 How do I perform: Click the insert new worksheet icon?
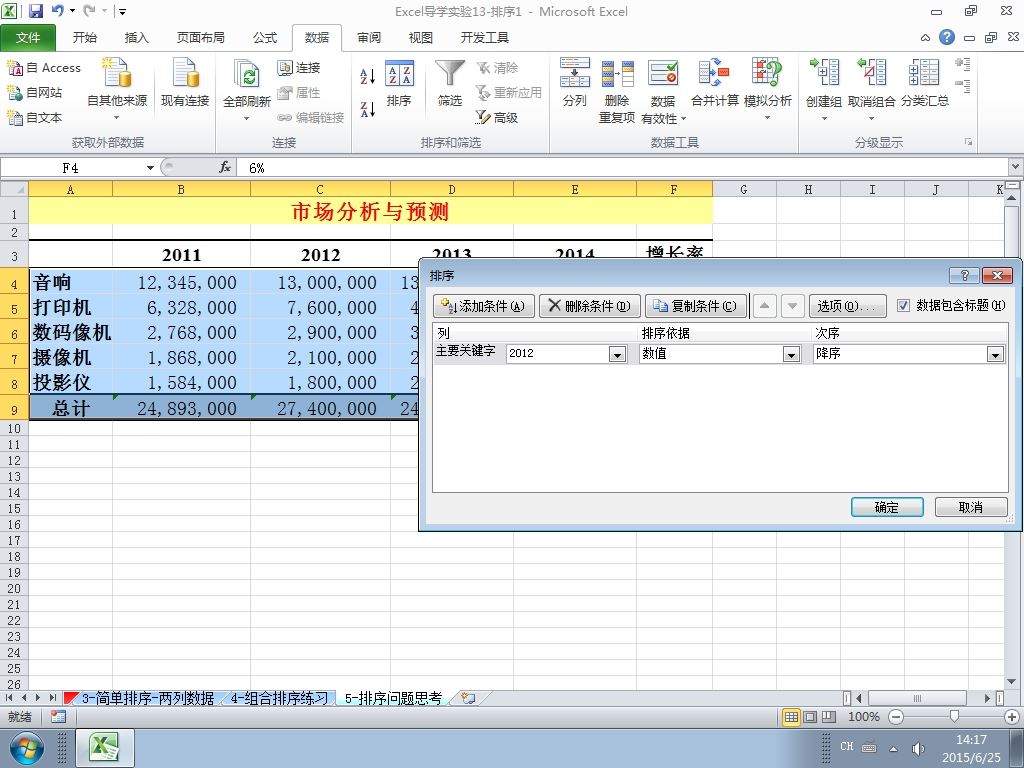468,698
